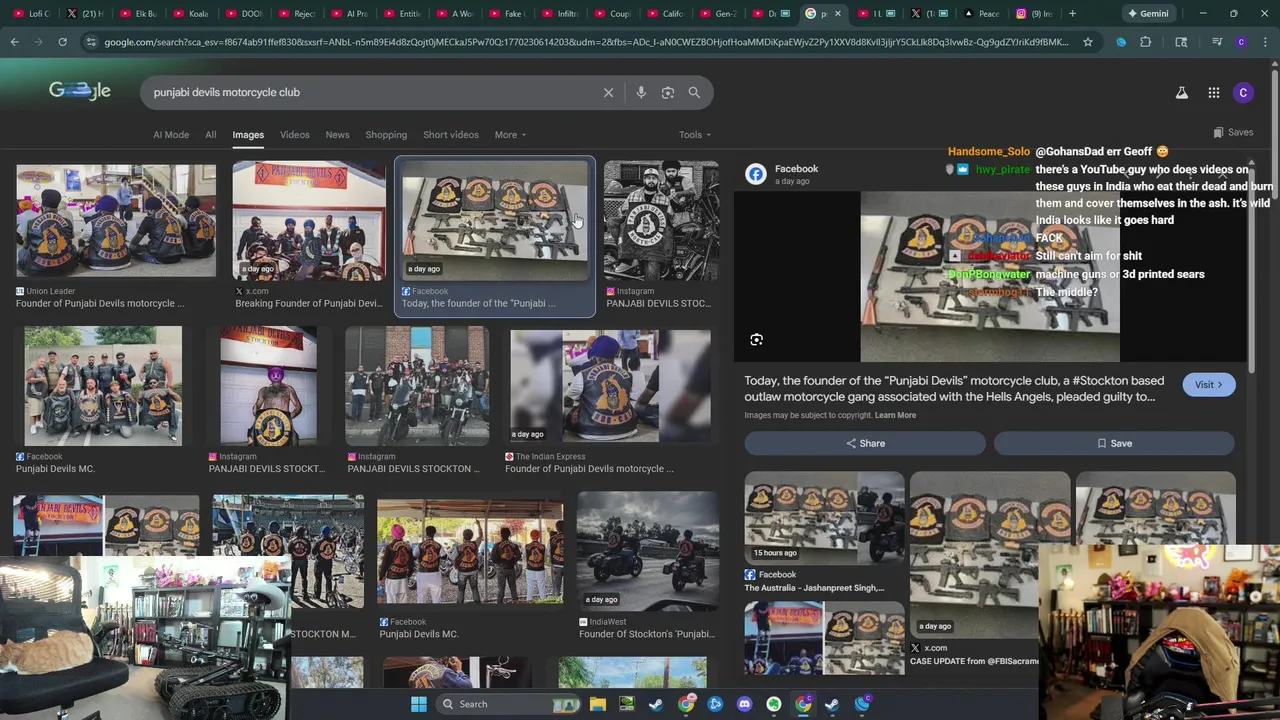Open the Tools dropdown

pos(695,135)
